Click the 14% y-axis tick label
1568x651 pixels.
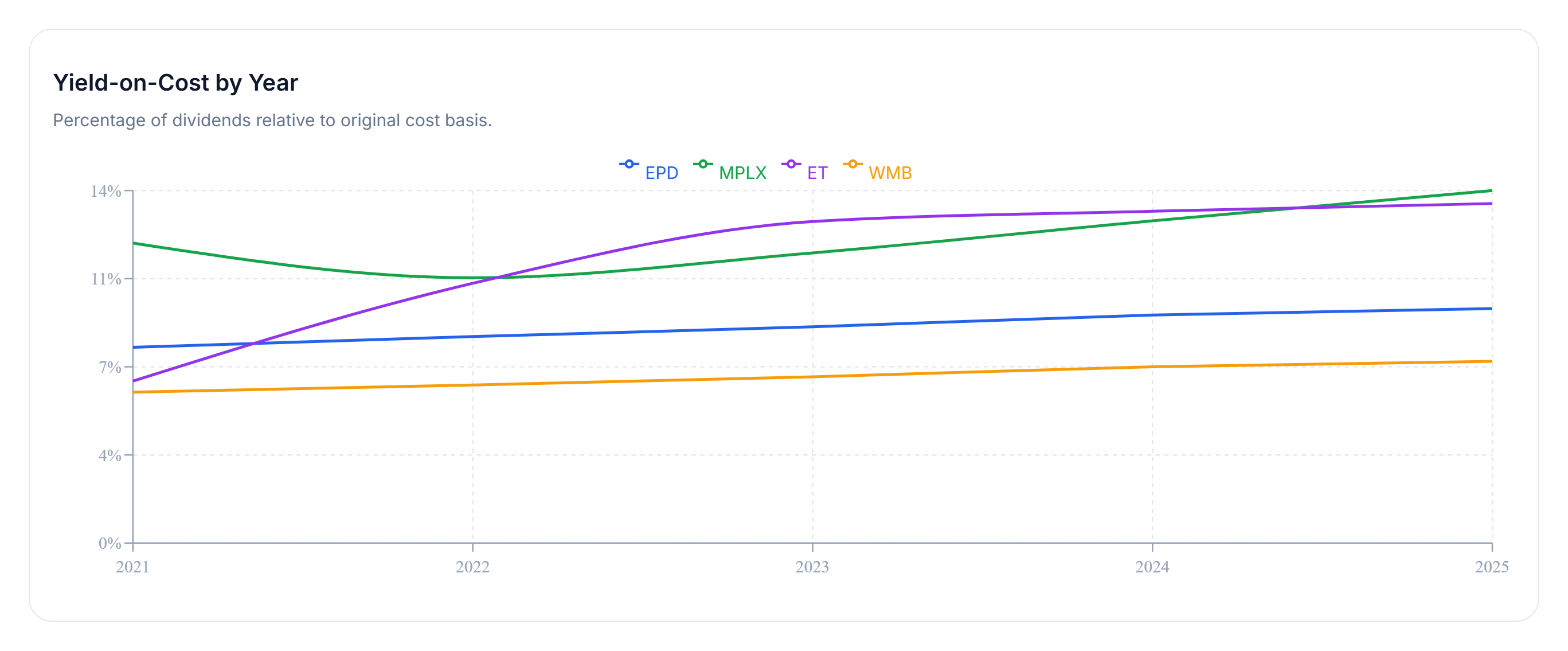coord(106,191)
